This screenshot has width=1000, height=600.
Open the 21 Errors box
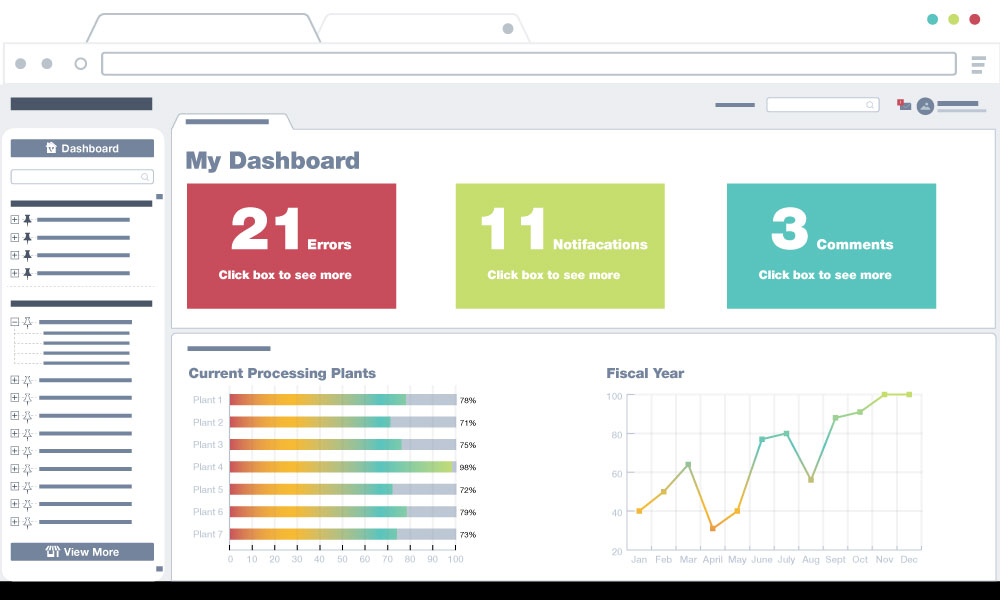tap(291, 246)
